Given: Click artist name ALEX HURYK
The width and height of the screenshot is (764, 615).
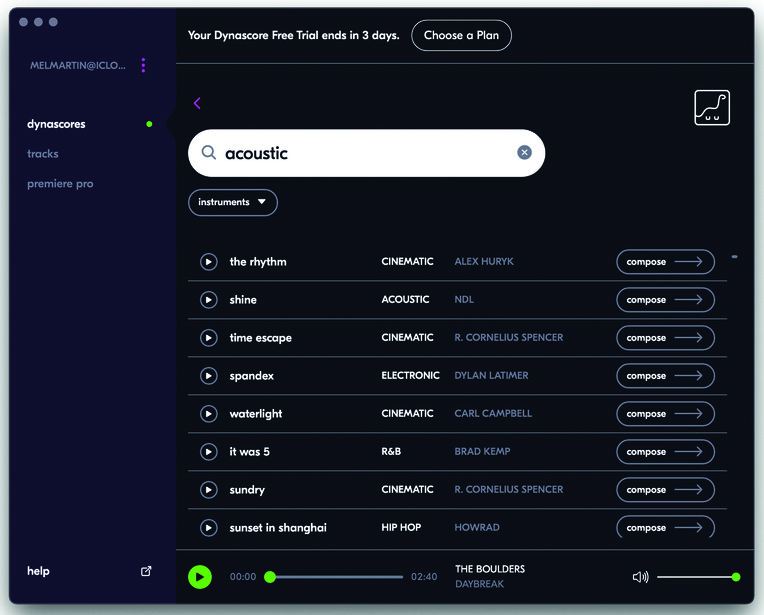Looking at the screenshot, I should (484, 262).
